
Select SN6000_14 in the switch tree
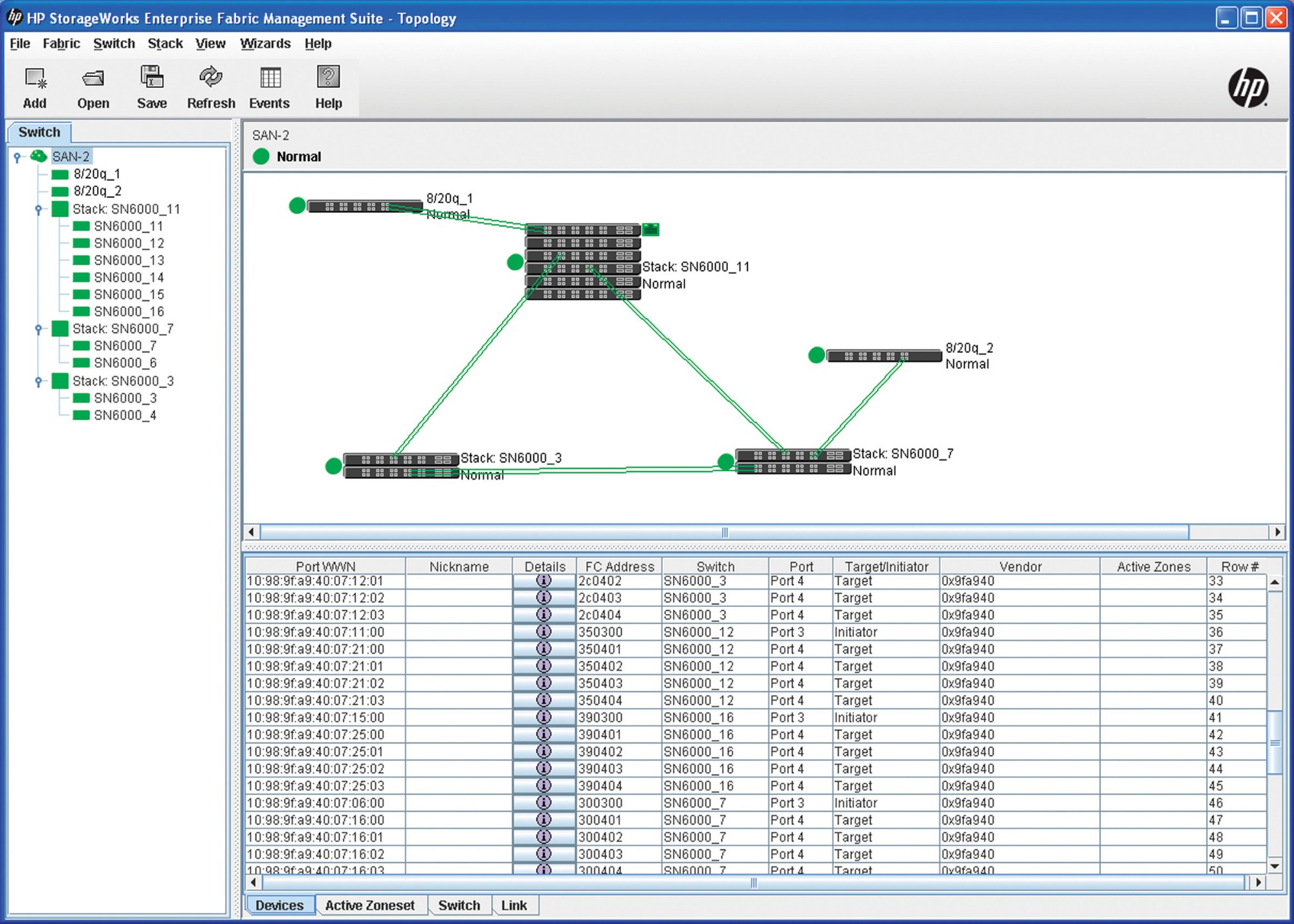pos(129,278)
